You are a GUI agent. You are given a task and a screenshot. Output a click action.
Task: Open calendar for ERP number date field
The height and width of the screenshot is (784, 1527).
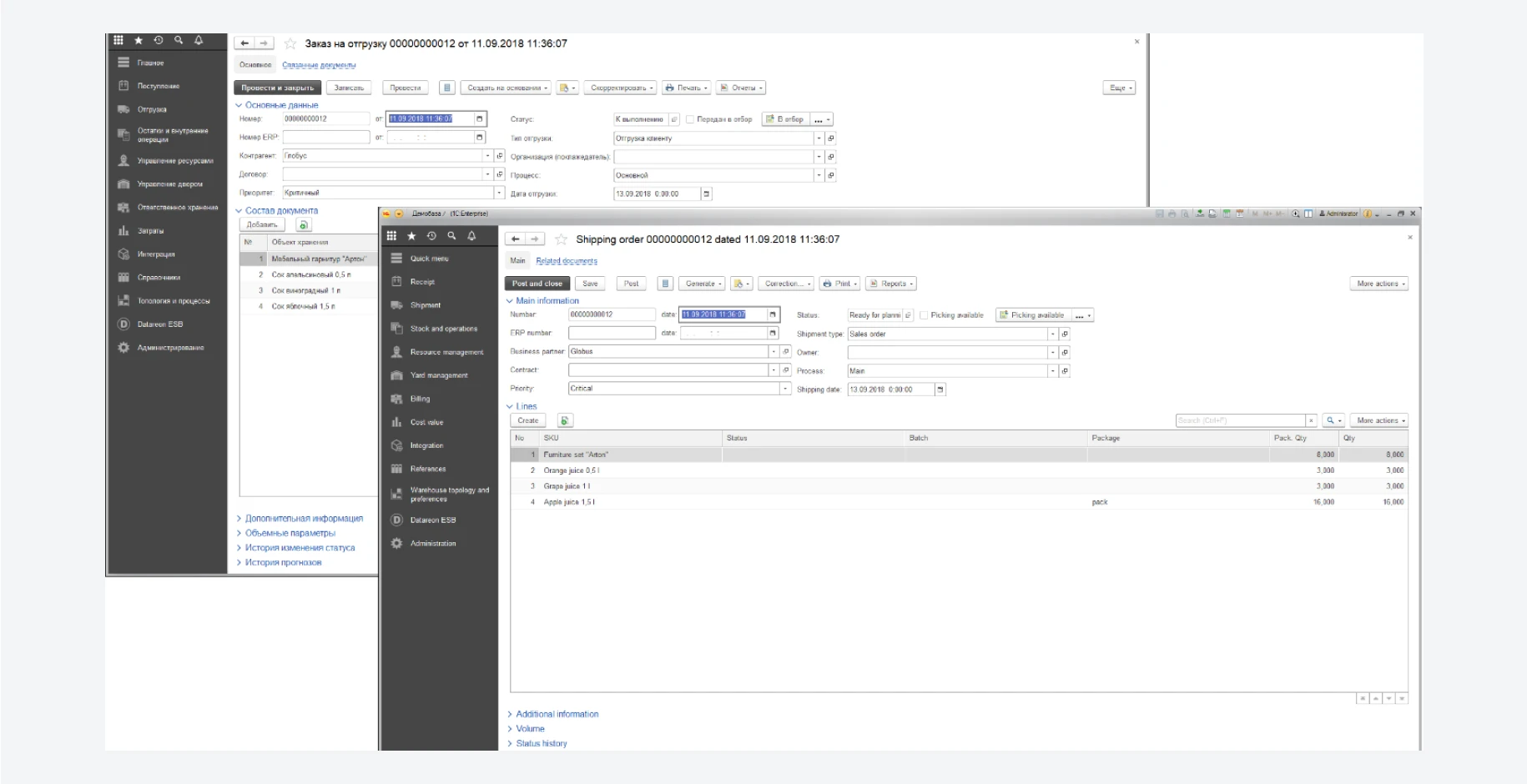click(773, 333)
